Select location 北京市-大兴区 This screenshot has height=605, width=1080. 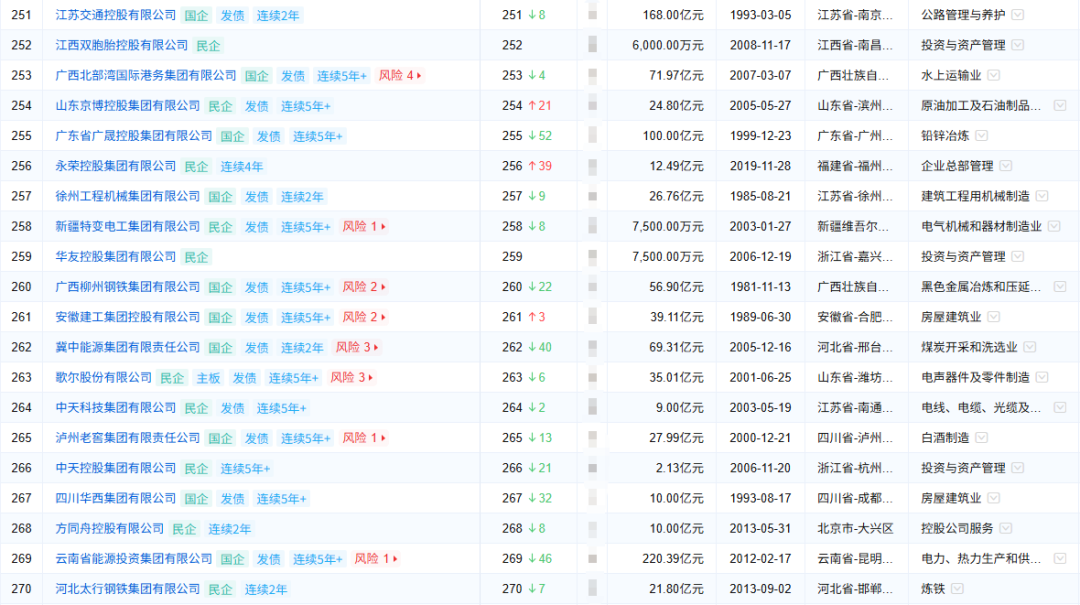pyautogui.click(x=855, y=529)
